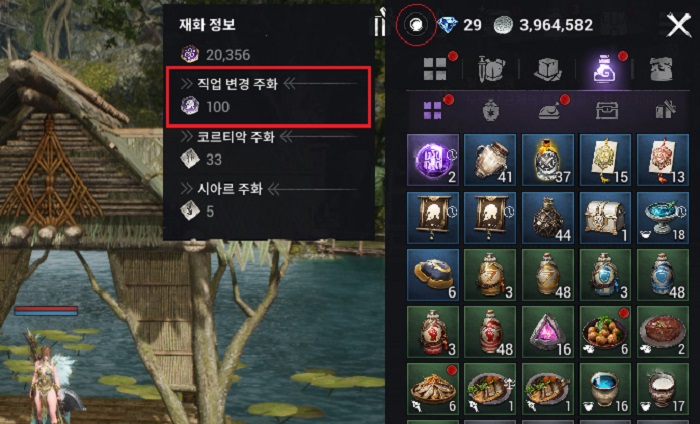The height and width of the screenshot is (424, 700).
Task: Select the 코르티악 주화 currency row
Action: tap(268, 148)
